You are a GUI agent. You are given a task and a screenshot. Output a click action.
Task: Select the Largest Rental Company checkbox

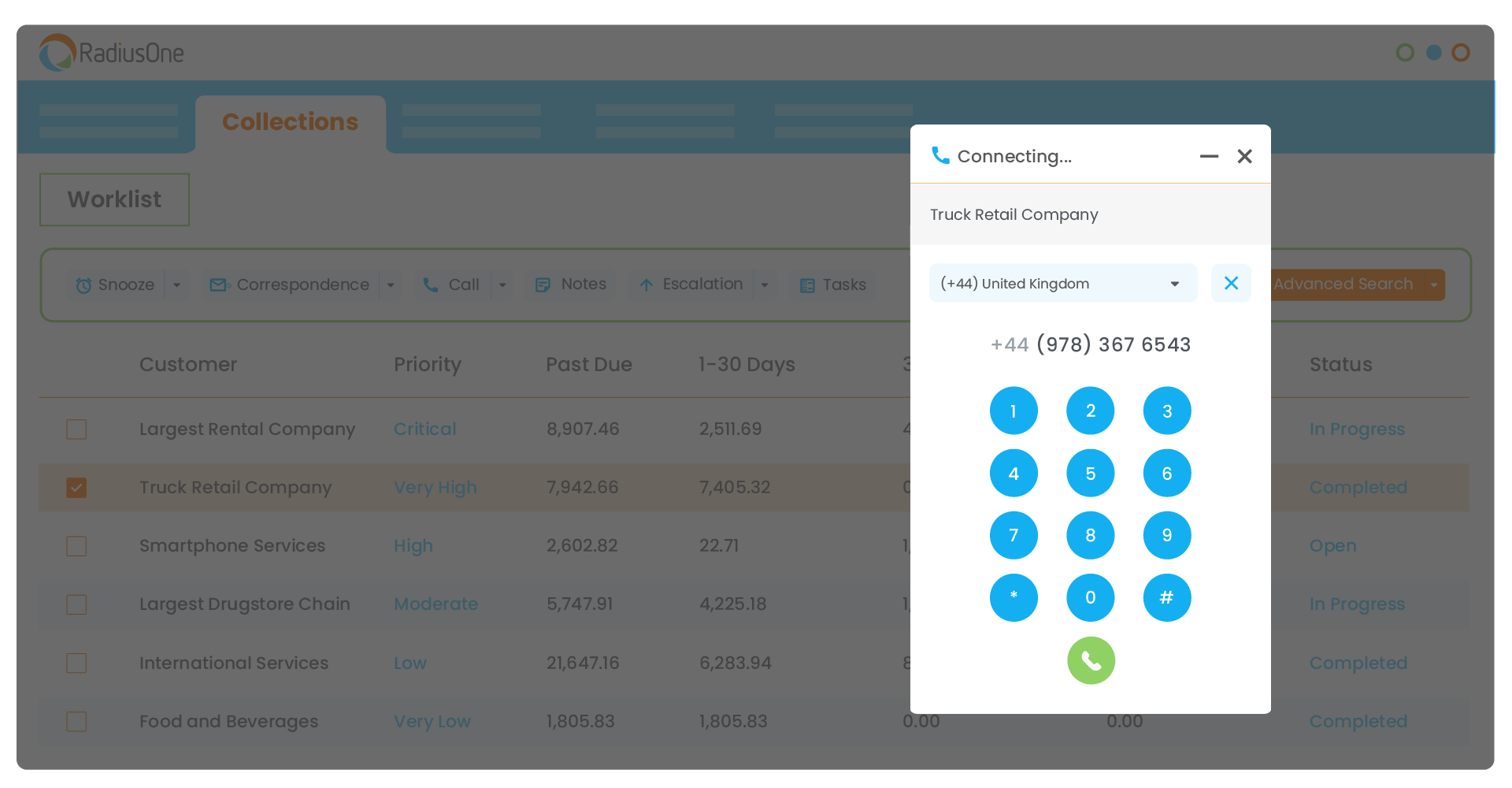click(76, 429)
